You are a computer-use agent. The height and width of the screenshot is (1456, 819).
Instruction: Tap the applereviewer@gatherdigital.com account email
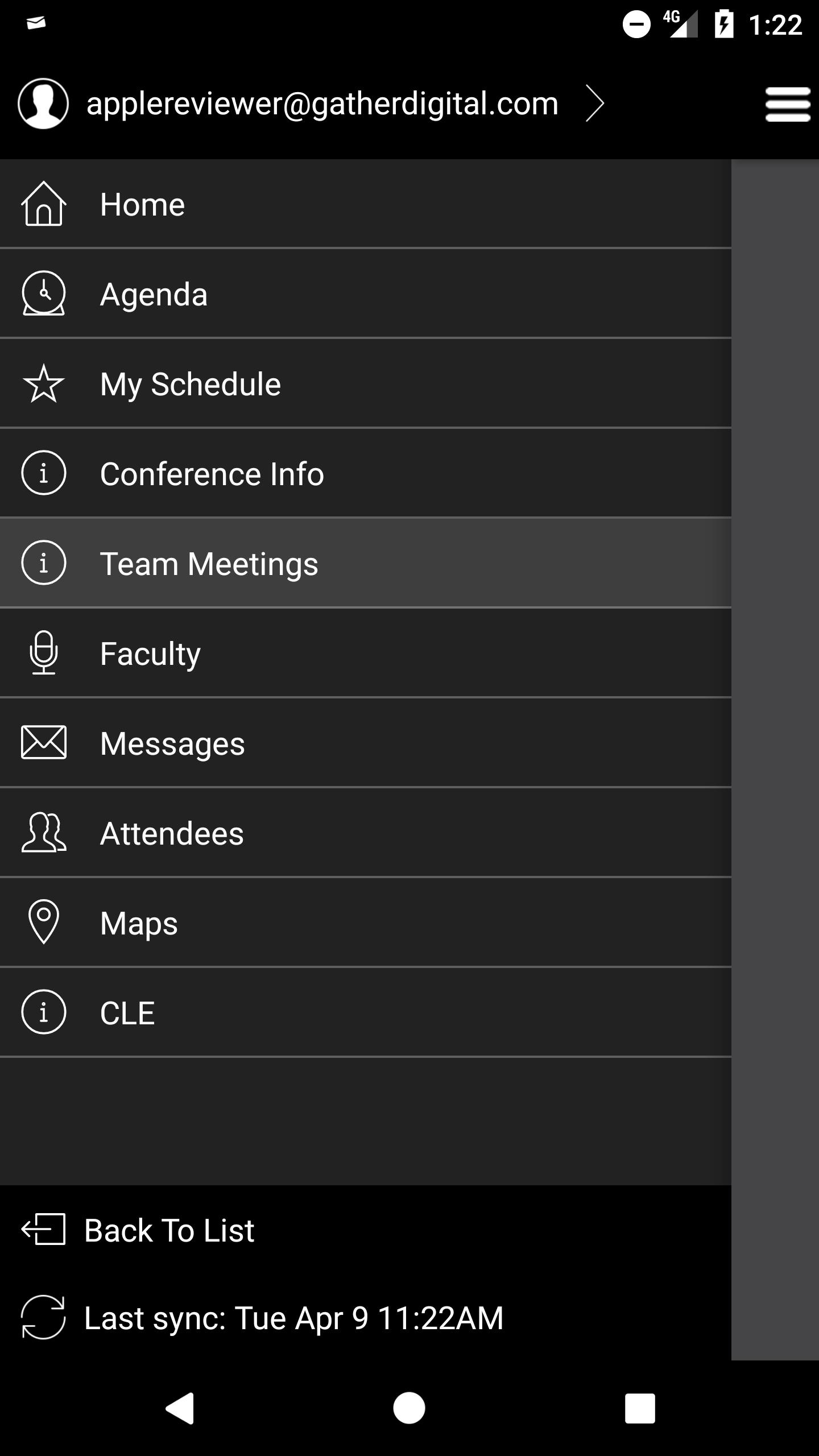322,104
